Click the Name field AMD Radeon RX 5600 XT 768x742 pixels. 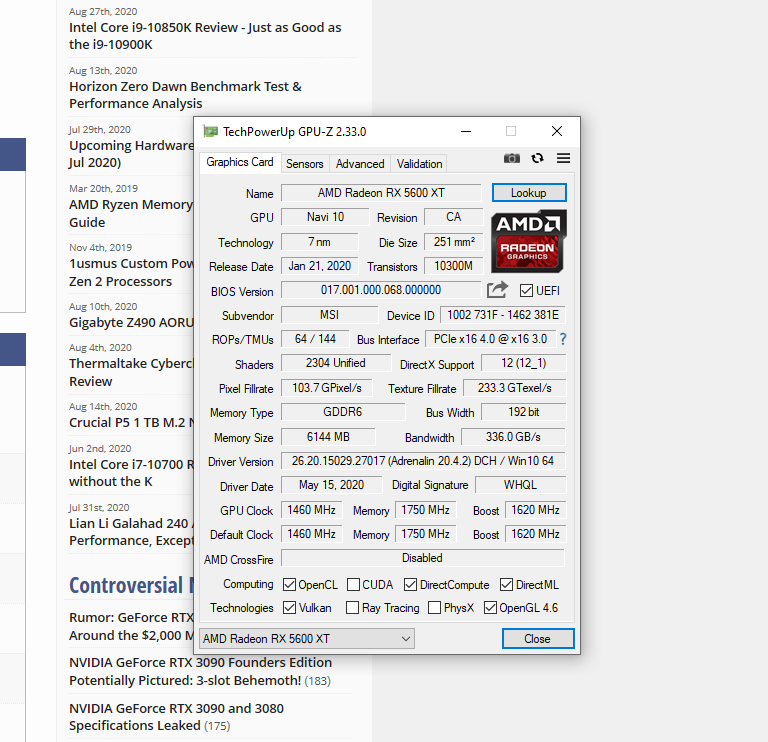[381, 192]
